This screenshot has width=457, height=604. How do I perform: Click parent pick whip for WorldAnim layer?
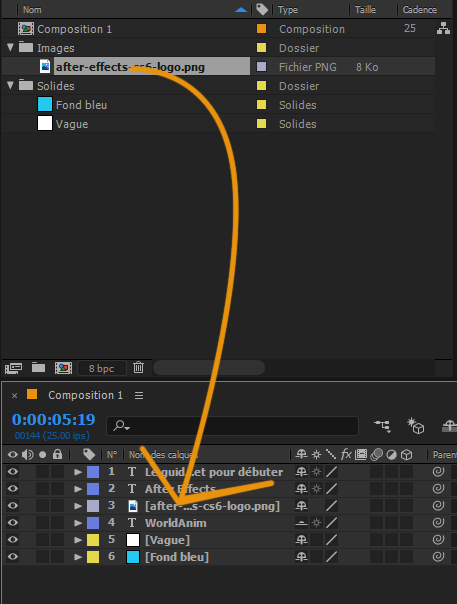point(438,523)
